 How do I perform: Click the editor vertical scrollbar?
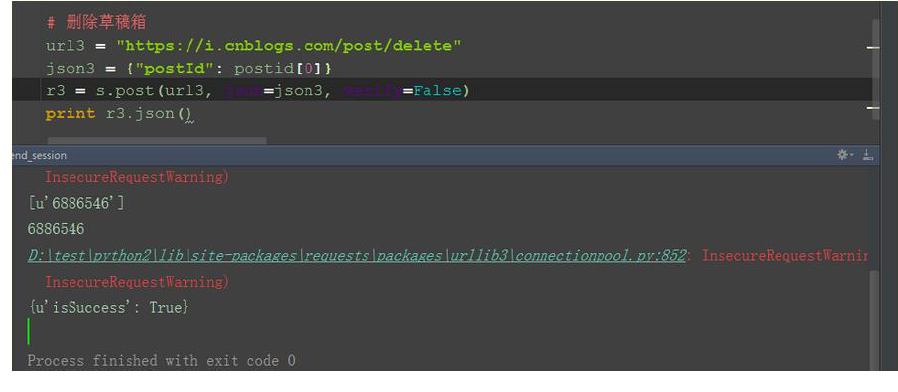pyautogui.click(x=876, y=69)
